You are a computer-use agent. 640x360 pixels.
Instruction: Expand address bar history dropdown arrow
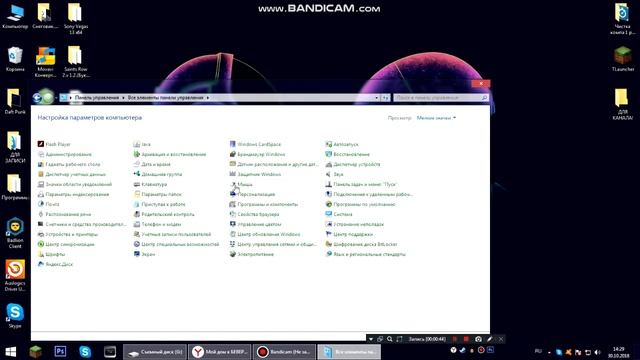point(376,98)
